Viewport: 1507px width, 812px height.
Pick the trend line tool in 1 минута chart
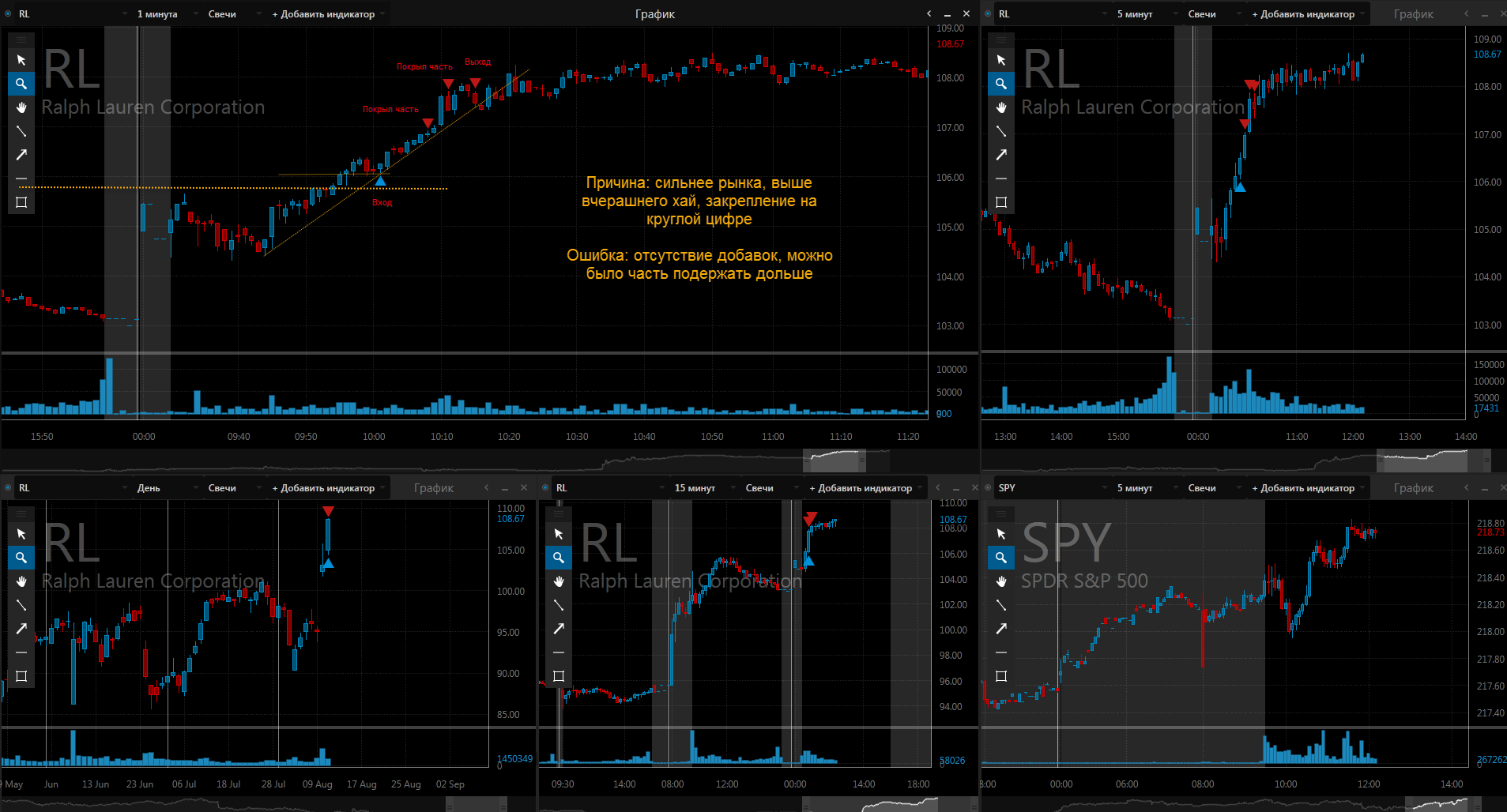[21, 131]
